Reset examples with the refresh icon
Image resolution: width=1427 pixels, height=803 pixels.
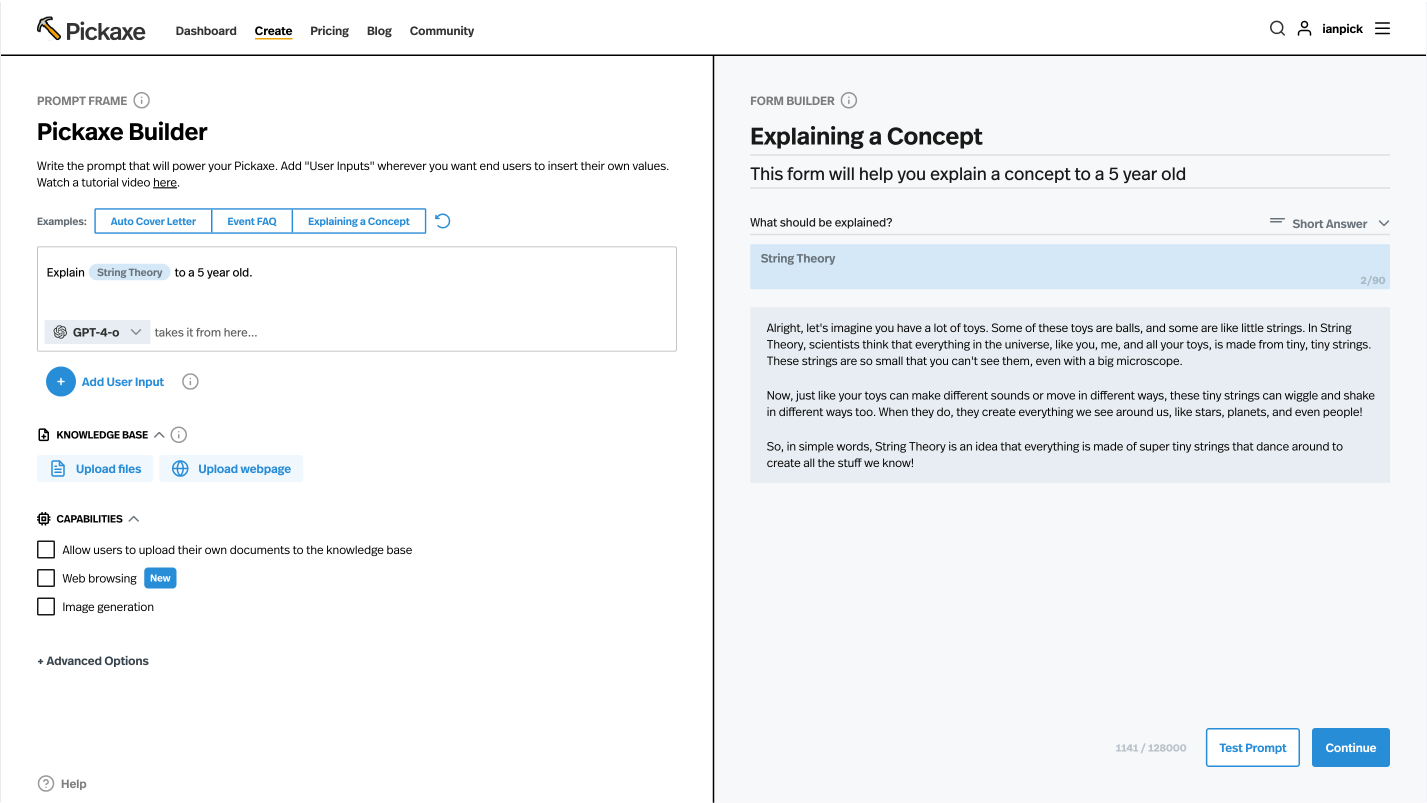point(443,221)
